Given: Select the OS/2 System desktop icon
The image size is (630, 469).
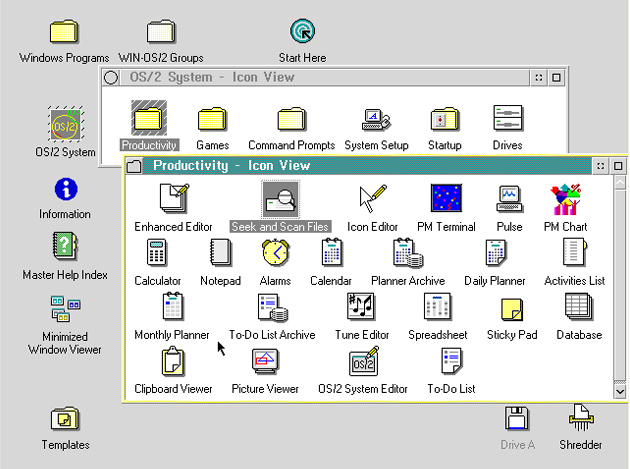Looking at the screenshot, I should pos(65,124).
